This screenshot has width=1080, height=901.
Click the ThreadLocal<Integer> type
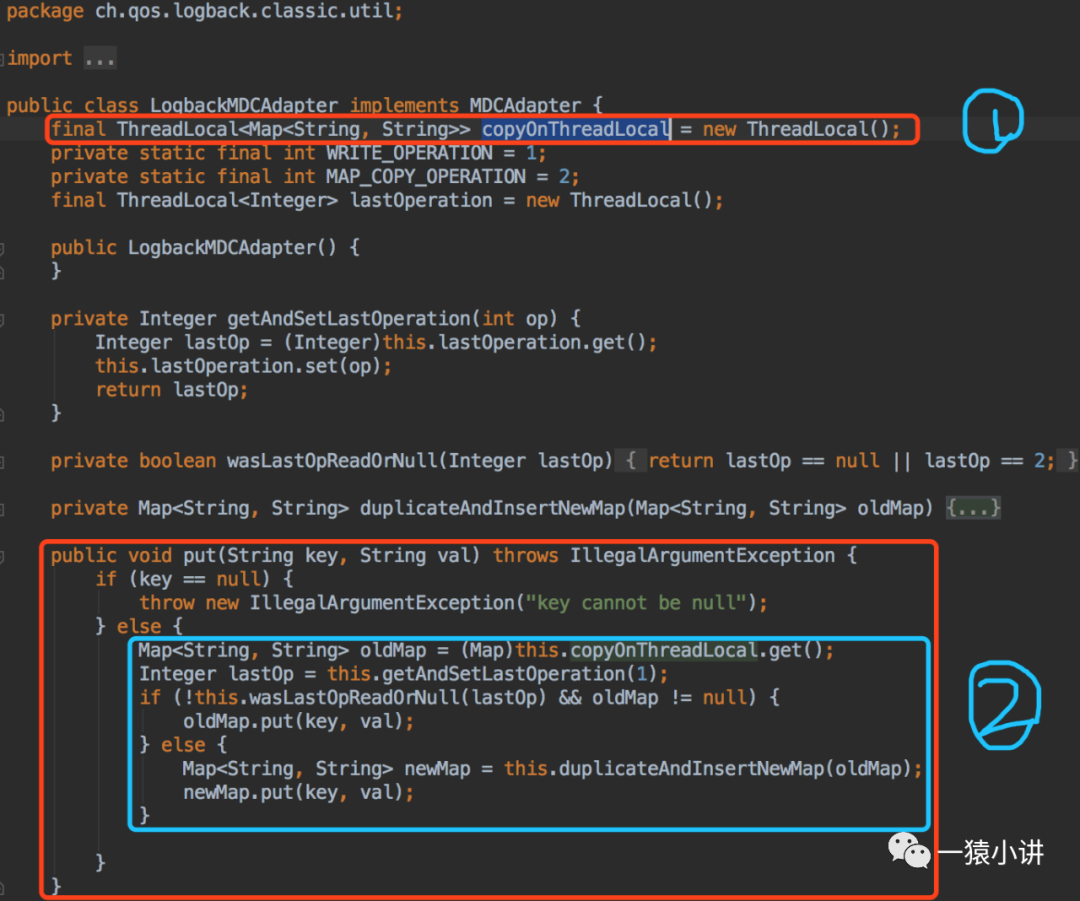tap(227, 200)
